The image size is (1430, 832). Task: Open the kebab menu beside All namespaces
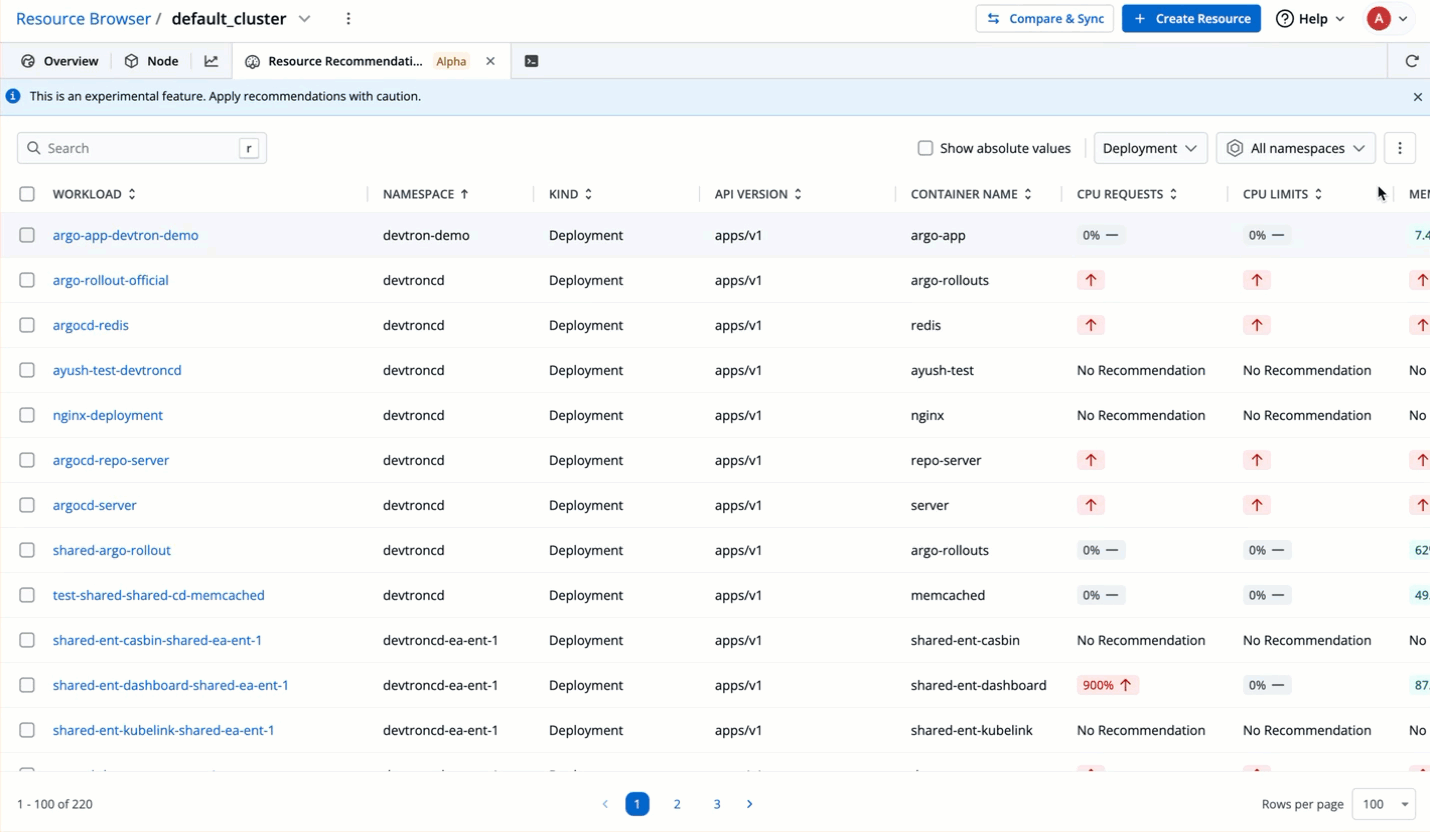pyautogui.click(x=1400, y=148)
